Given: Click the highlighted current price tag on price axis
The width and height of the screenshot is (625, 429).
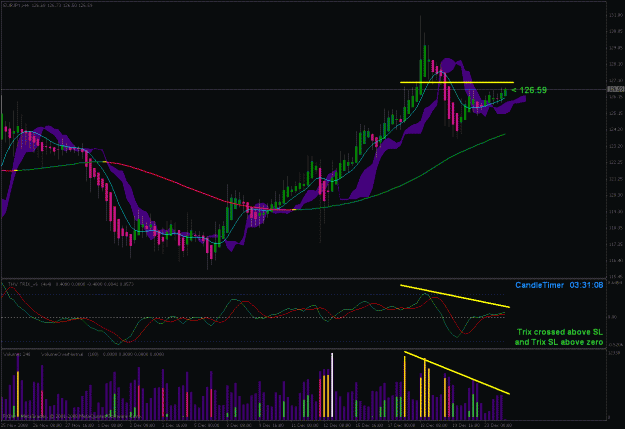Looking at the screenshot, I should pyautogui.click(x=616, y=89).
